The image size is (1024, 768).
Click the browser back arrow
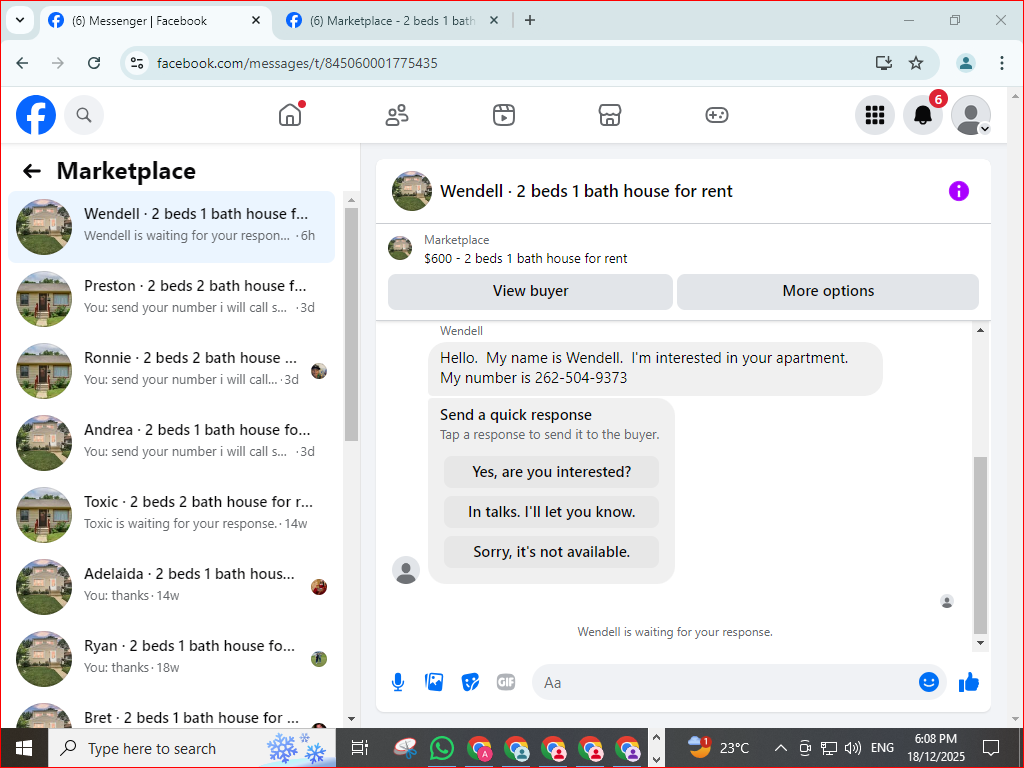tap(22, 63)
